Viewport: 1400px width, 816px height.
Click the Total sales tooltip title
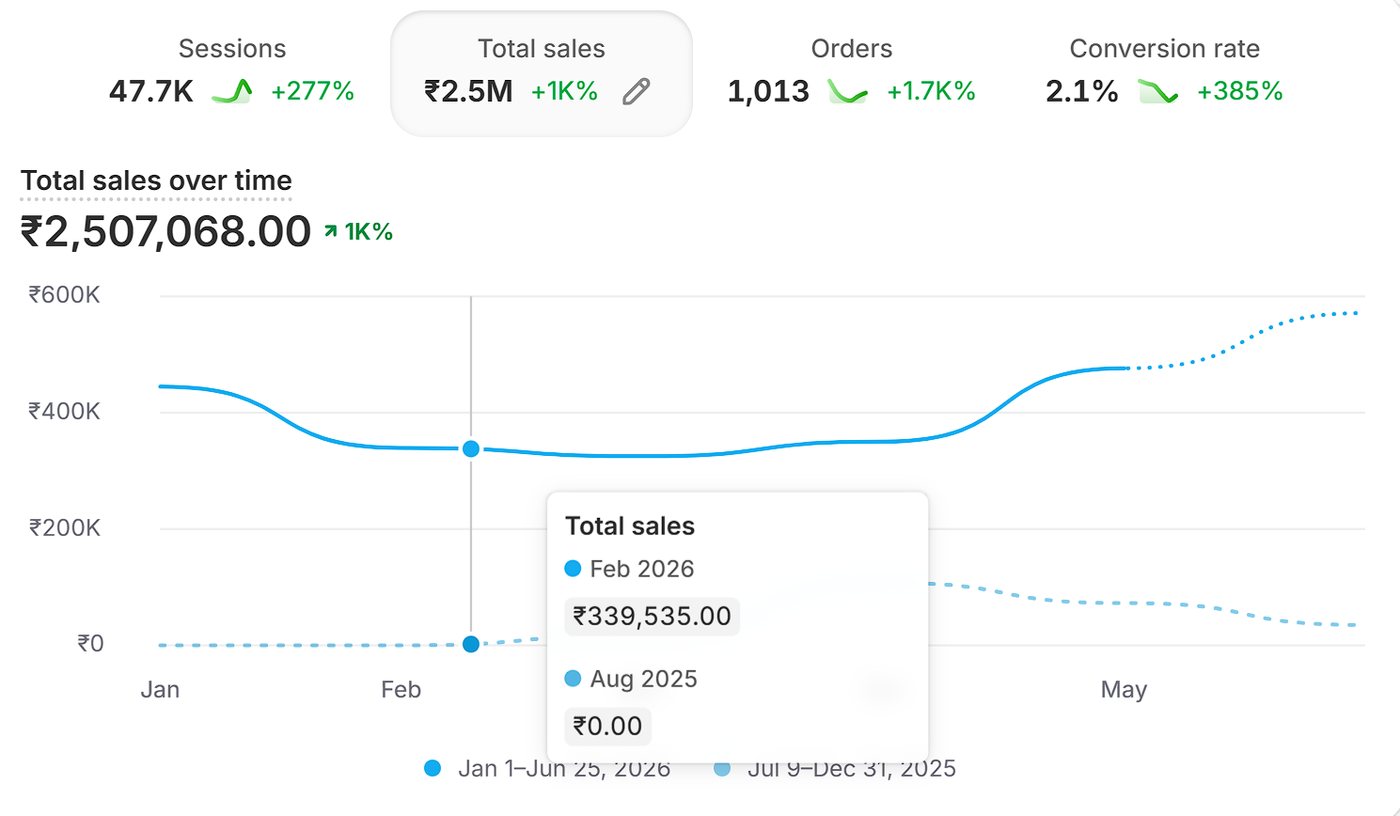[630, 526]
